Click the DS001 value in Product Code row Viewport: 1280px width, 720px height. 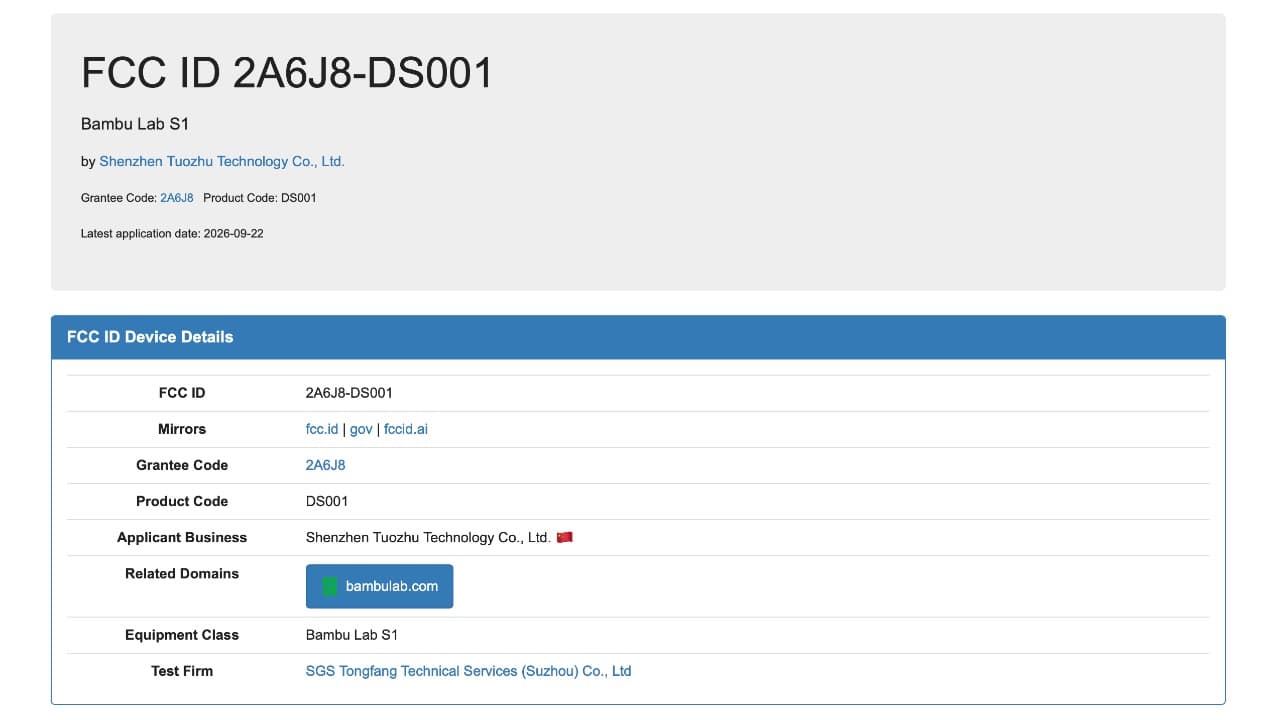[327, 501]
